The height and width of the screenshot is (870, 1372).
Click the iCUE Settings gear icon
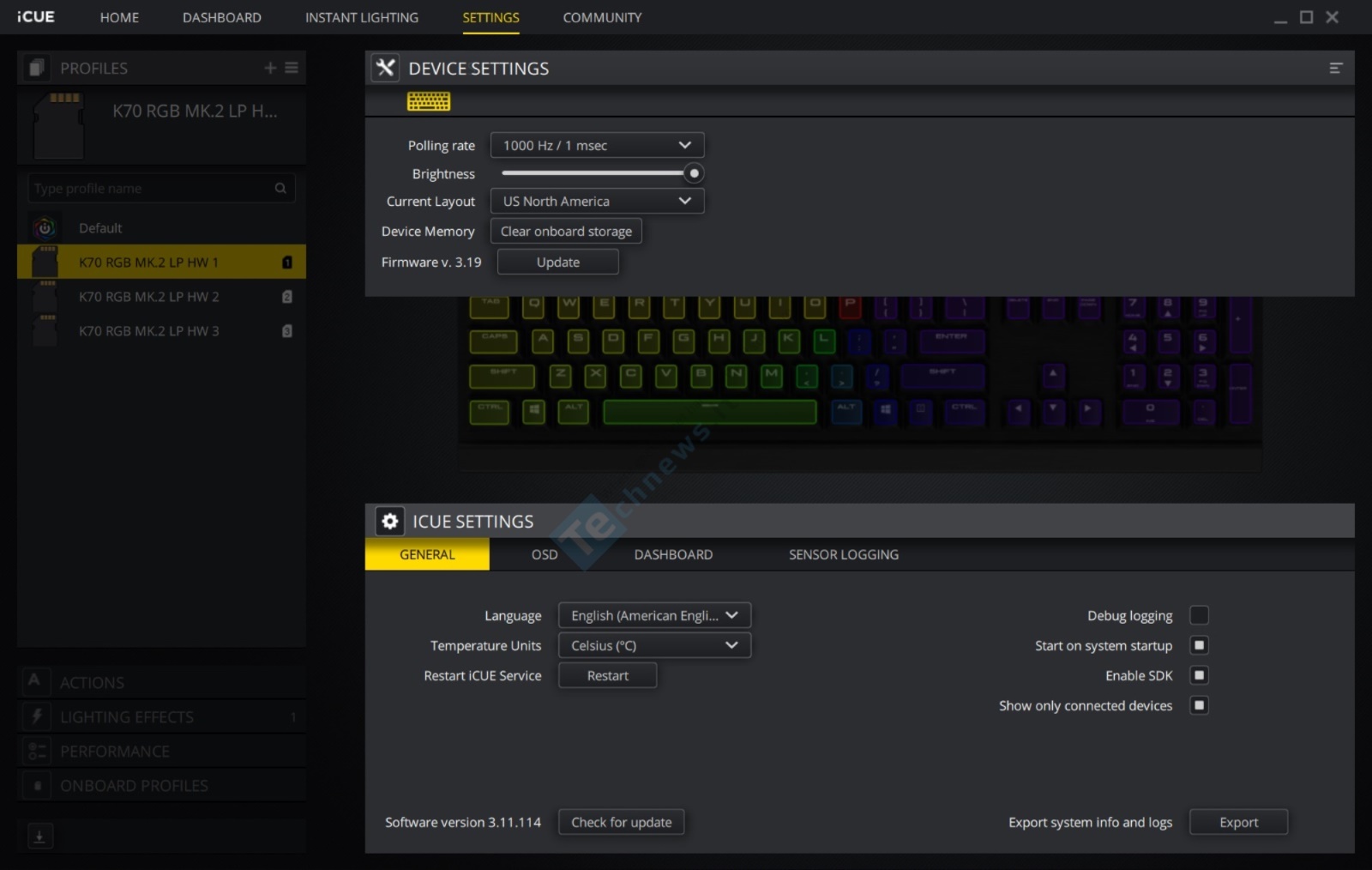tap(390, 521)
